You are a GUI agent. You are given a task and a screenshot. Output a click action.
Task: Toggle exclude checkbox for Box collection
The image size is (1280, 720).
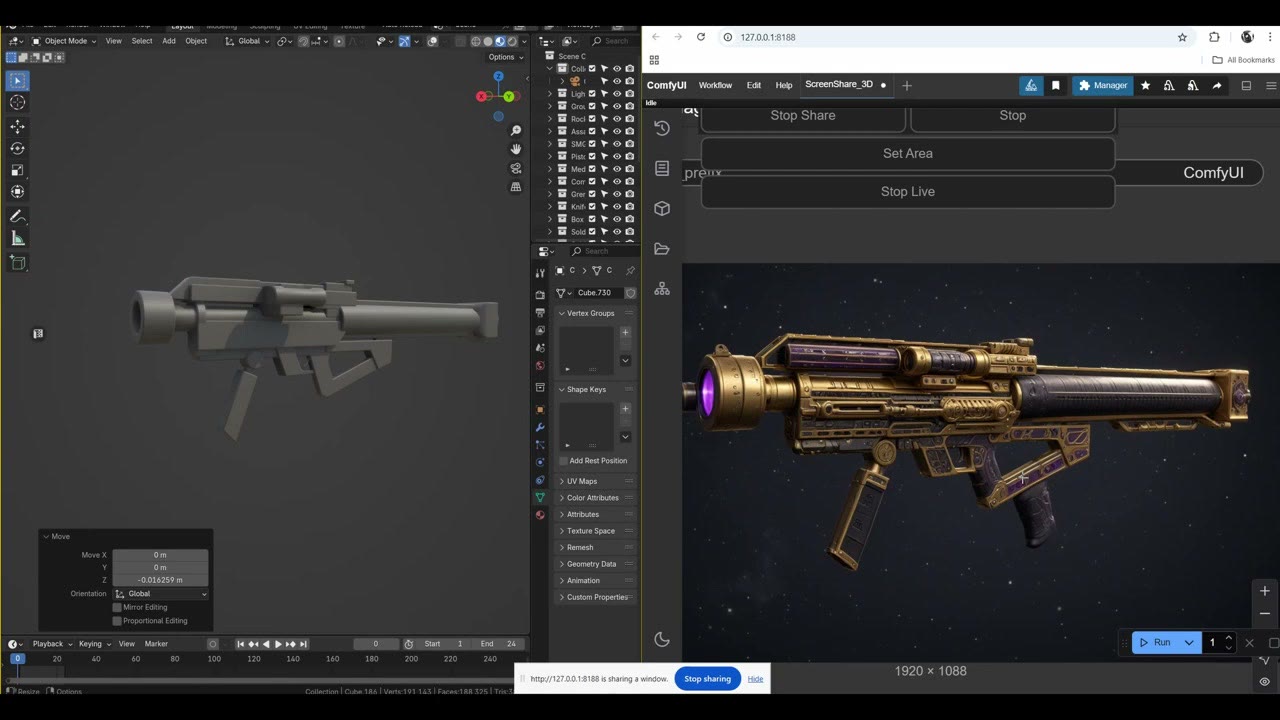(x=592, y=219)
